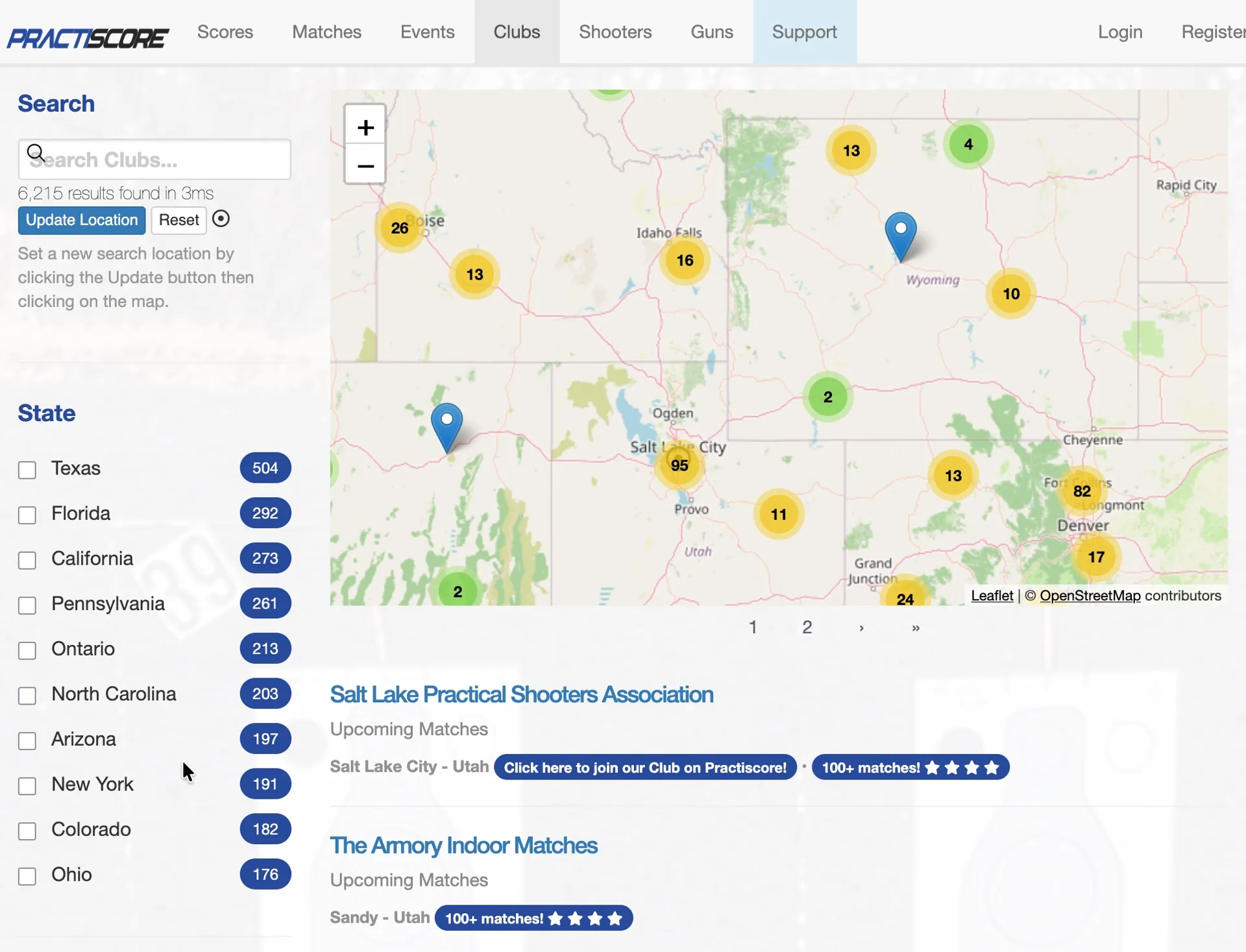The width and height of the screenshot is (1246, 952).
Task: Check the Ohio state filter
Action: click(27, 875)
